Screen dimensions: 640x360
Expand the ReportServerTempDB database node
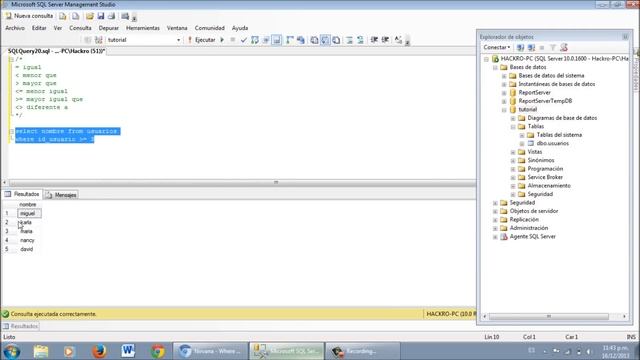click(x=504, y=101)
